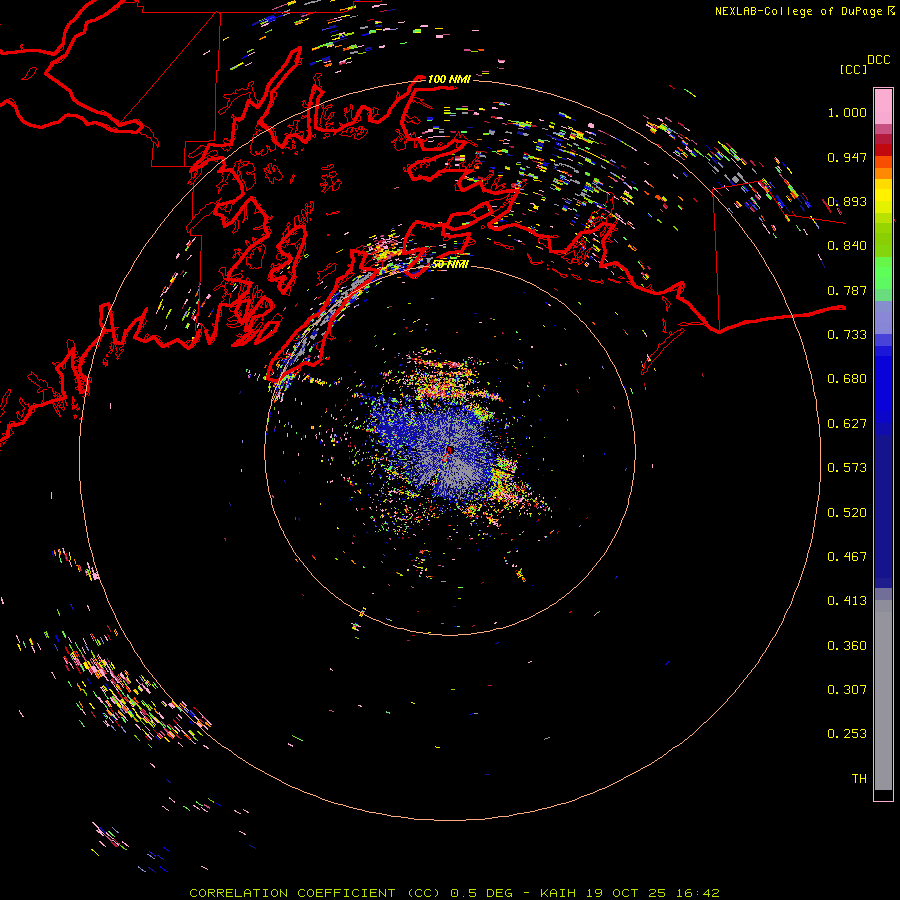Select the 0.413 color scale value
The width and height of the screenshot is (900, 900).
click(x=847, y=601)
